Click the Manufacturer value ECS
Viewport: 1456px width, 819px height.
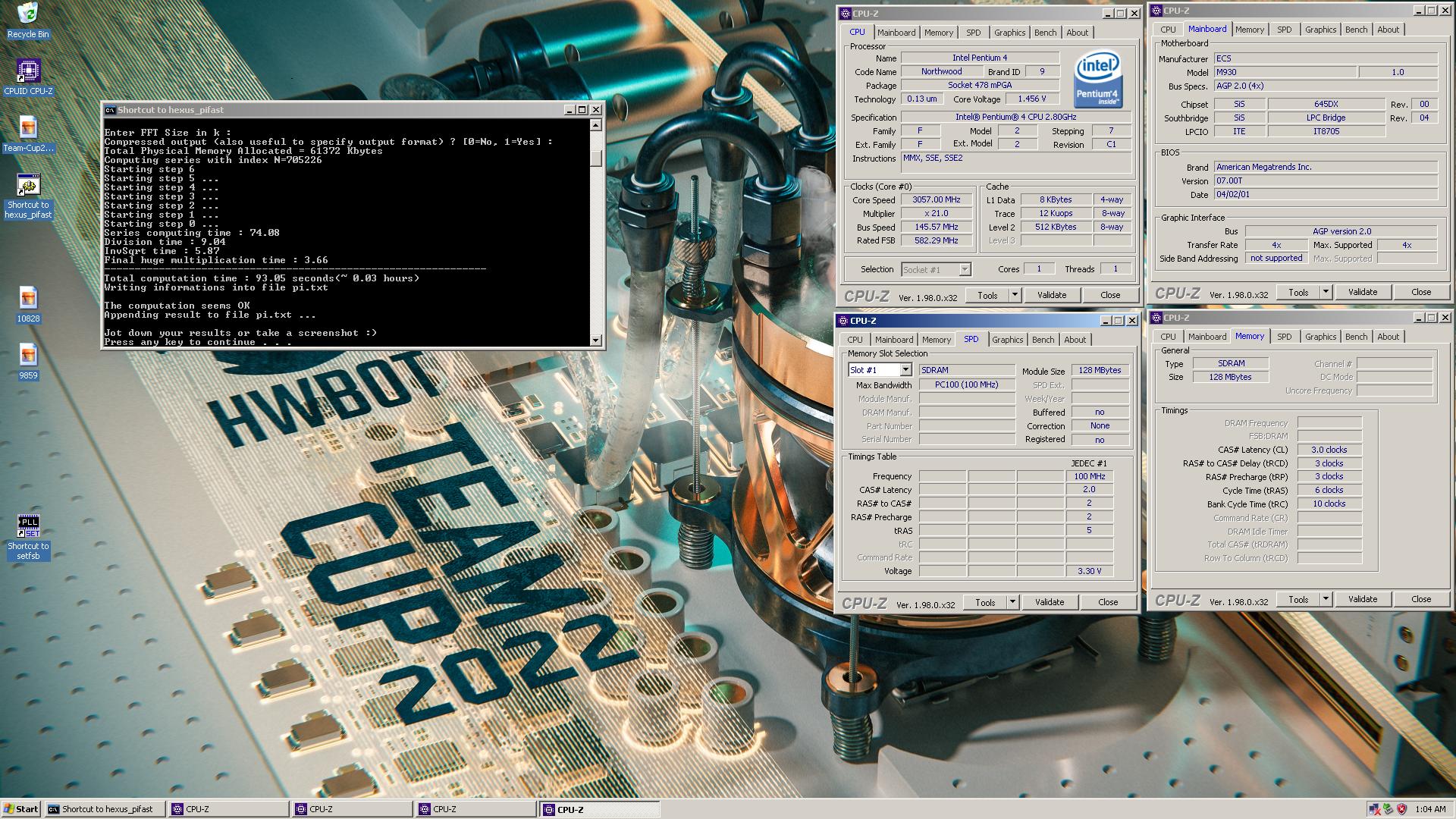click(1326, 58)
